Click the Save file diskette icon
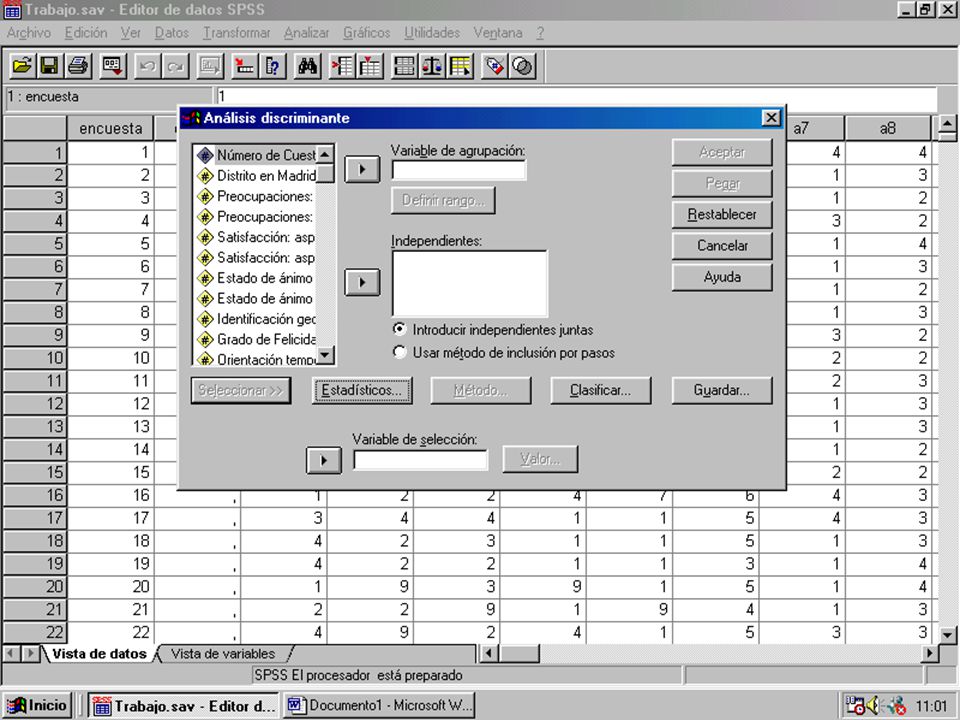The image size is (960, 720). coord(50,66)
